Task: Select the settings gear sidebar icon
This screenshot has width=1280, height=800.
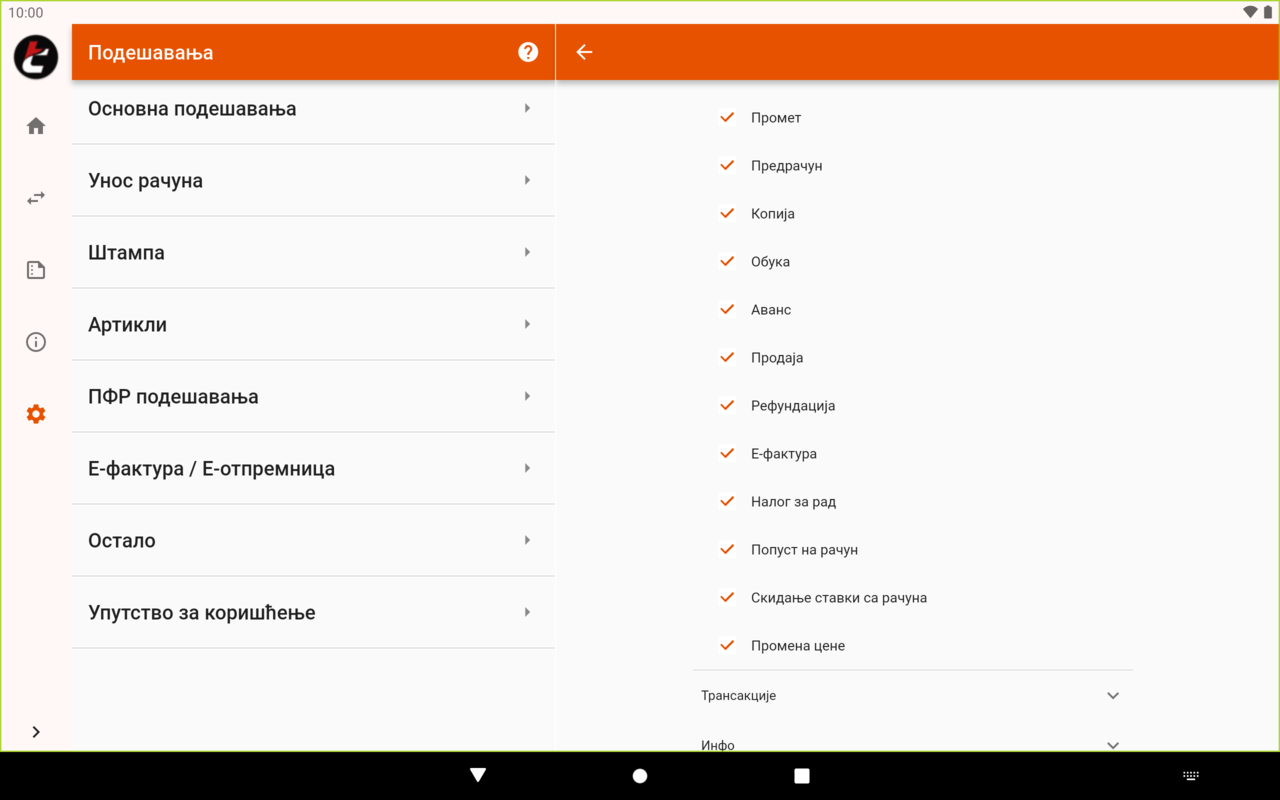Action: click(x=36, y=414)
